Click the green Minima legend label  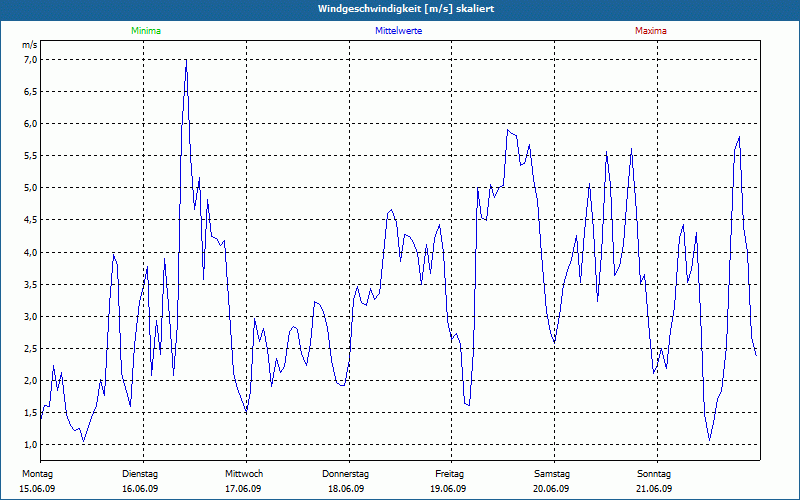(146, 31)
